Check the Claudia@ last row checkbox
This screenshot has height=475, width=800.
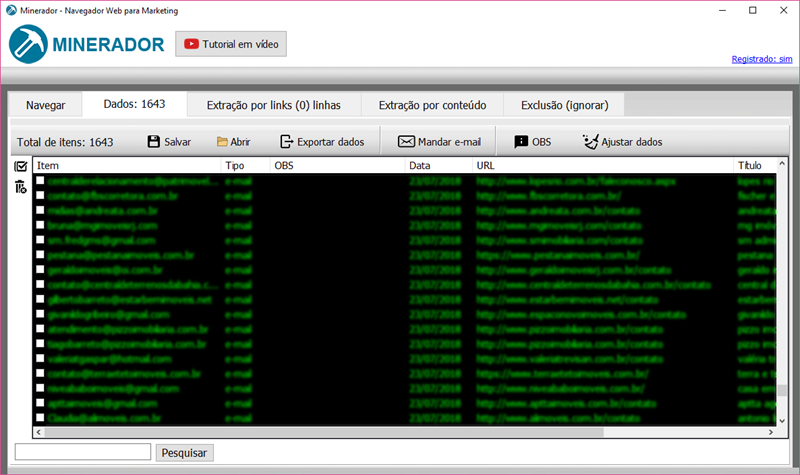(x=40, y=417)
